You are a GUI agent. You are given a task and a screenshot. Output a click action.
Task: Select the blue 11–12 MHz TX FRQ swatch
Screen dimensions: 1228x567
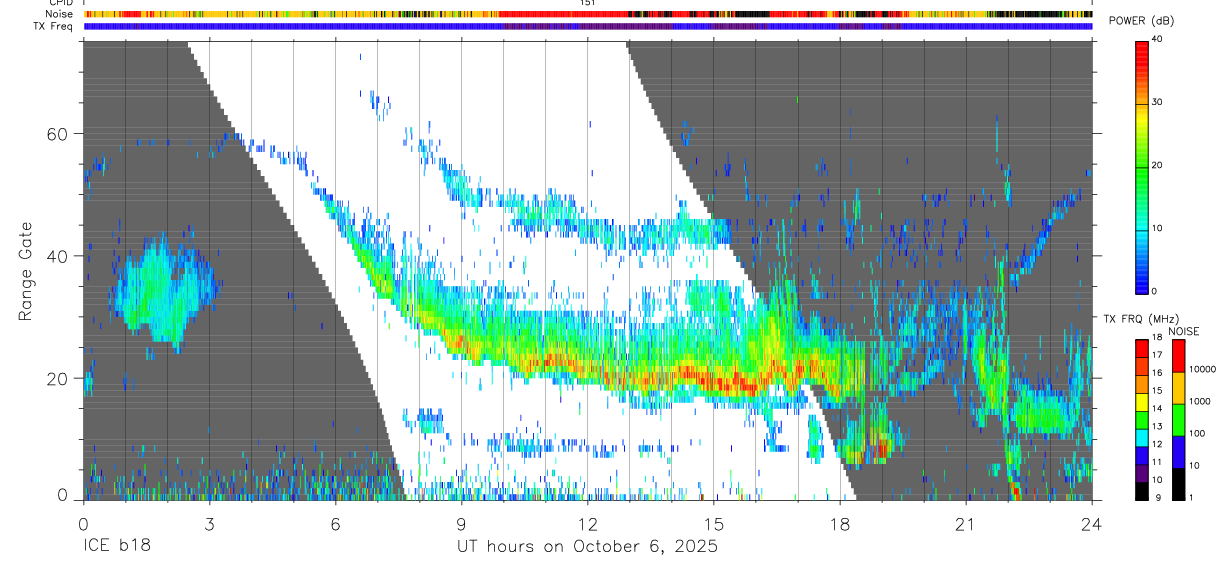1141,456
